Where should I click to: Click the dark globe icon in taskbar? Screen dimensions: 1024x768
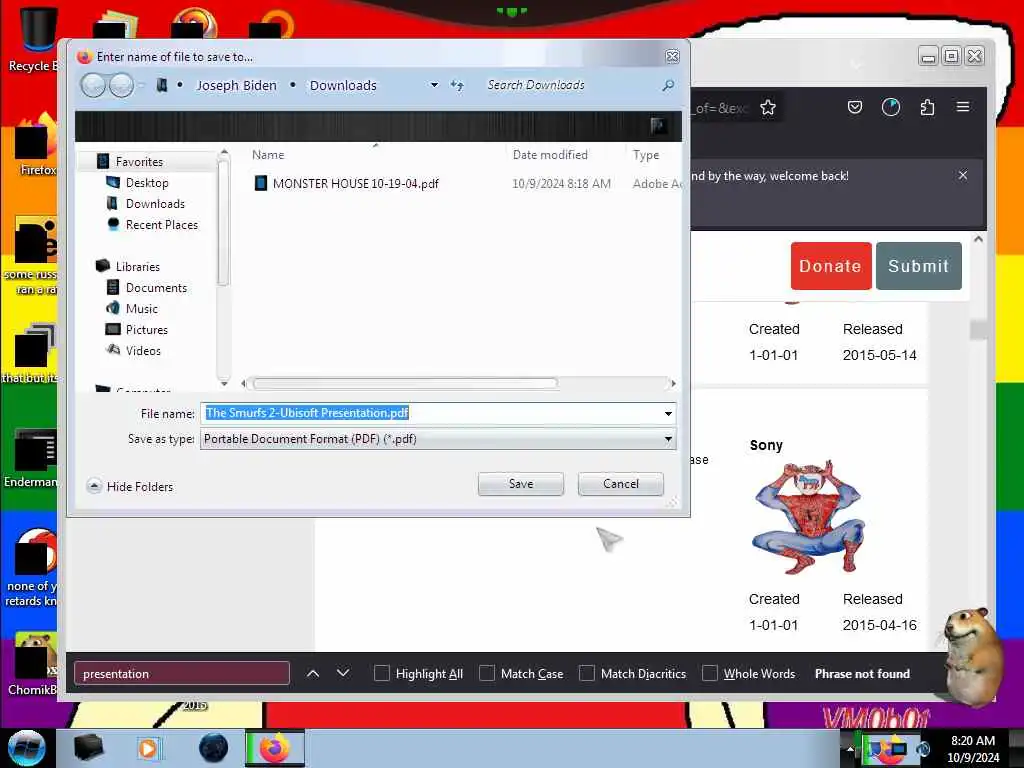[x=213, y=748]
